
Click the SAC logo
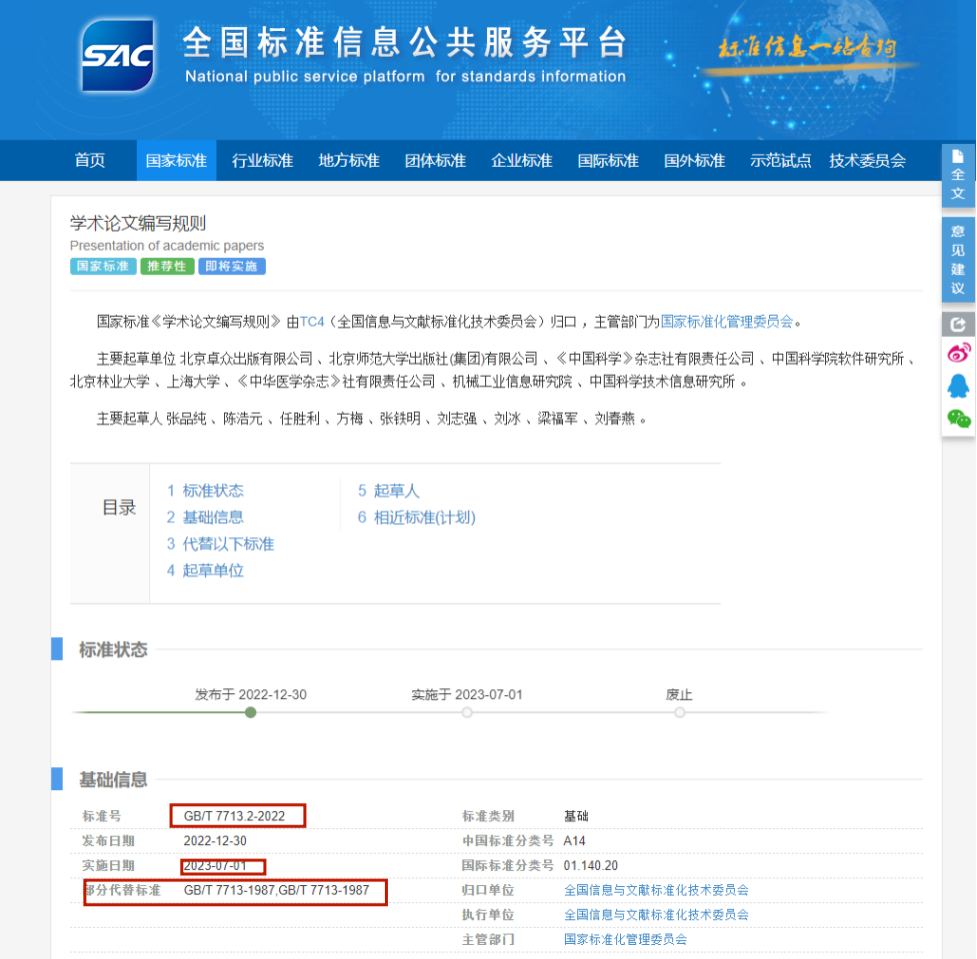(117, 56)
